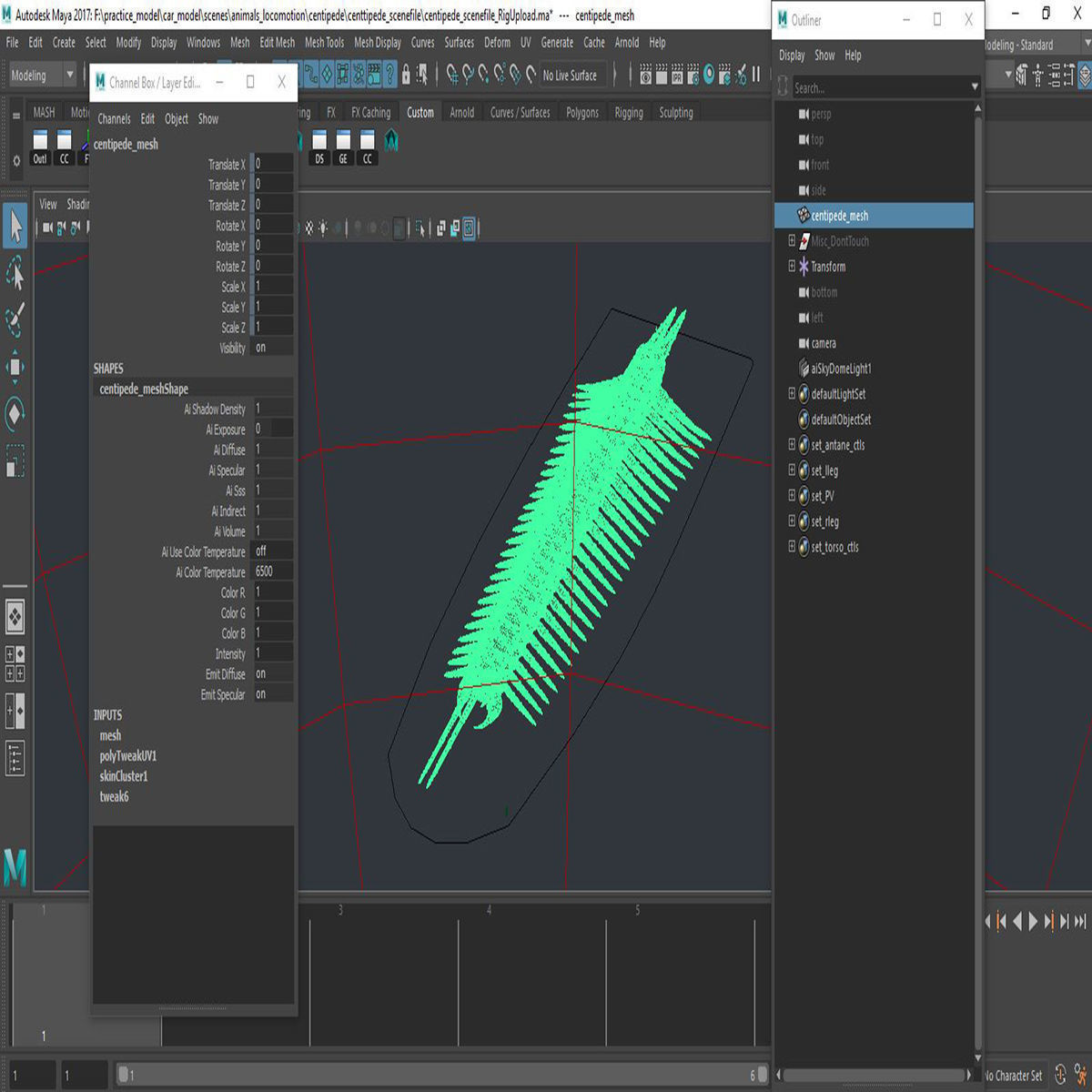Click the DS shelf button

click(319, 147)
